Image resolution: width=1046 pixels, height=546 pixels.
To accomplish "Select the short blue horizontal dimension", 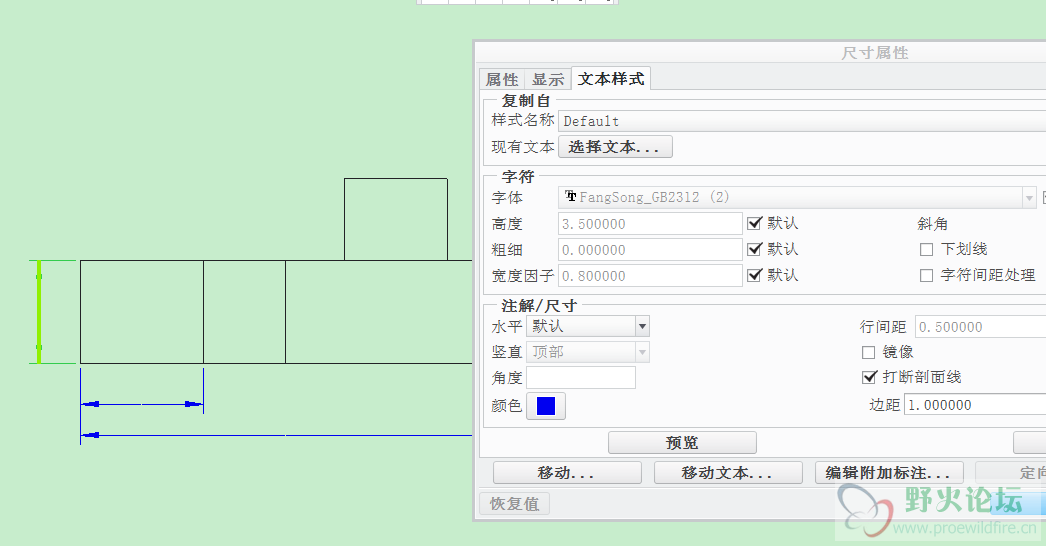I will pos(141,404).
